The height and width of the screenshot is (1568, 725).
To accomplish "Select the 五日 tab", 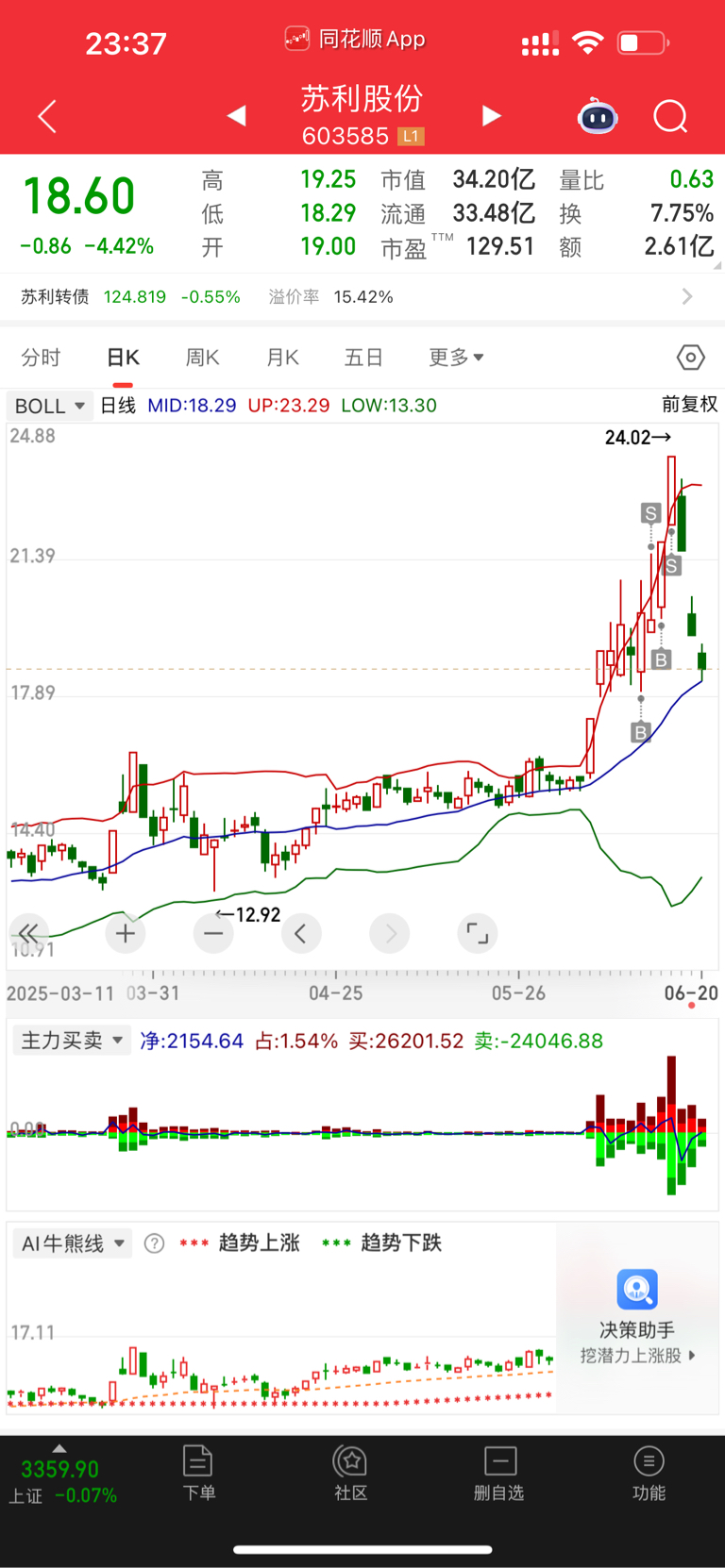I will (x=363, y=358).
